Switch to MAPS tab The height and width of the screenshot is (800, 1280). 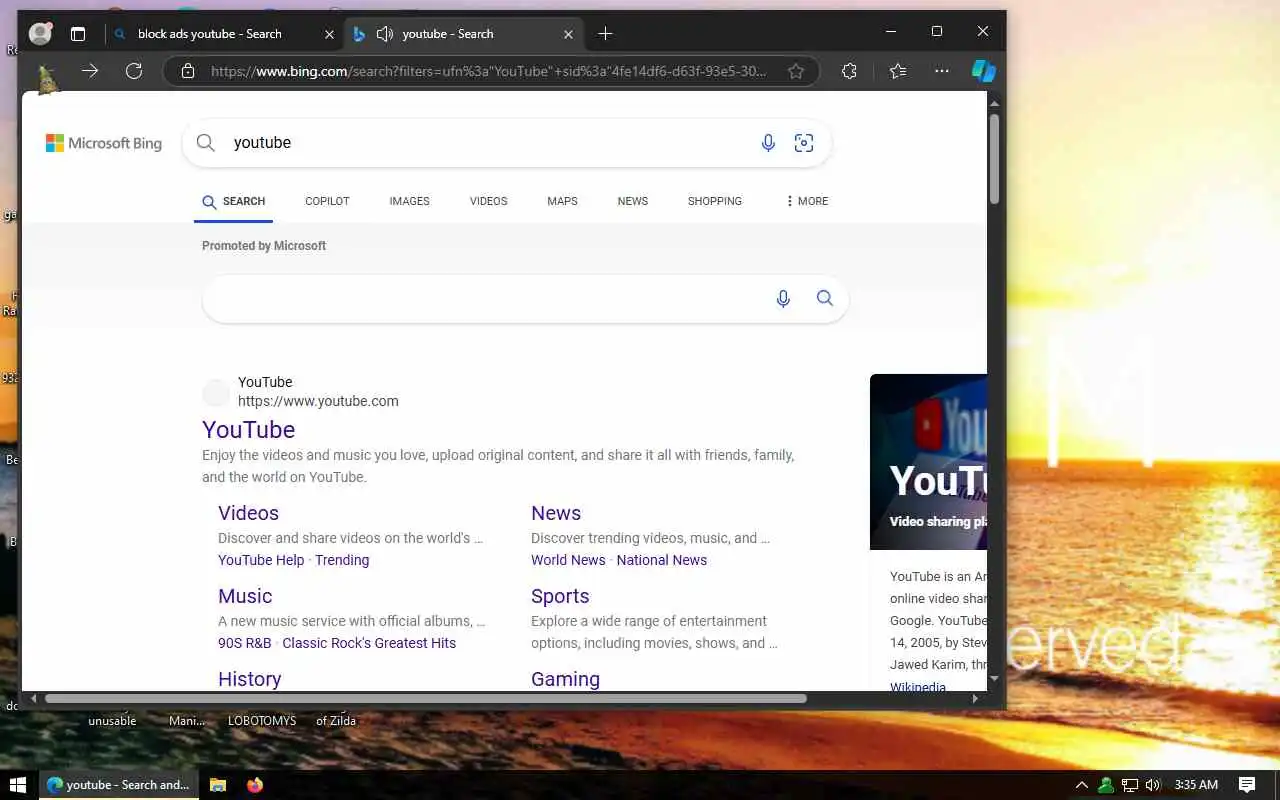pos(562,201)
